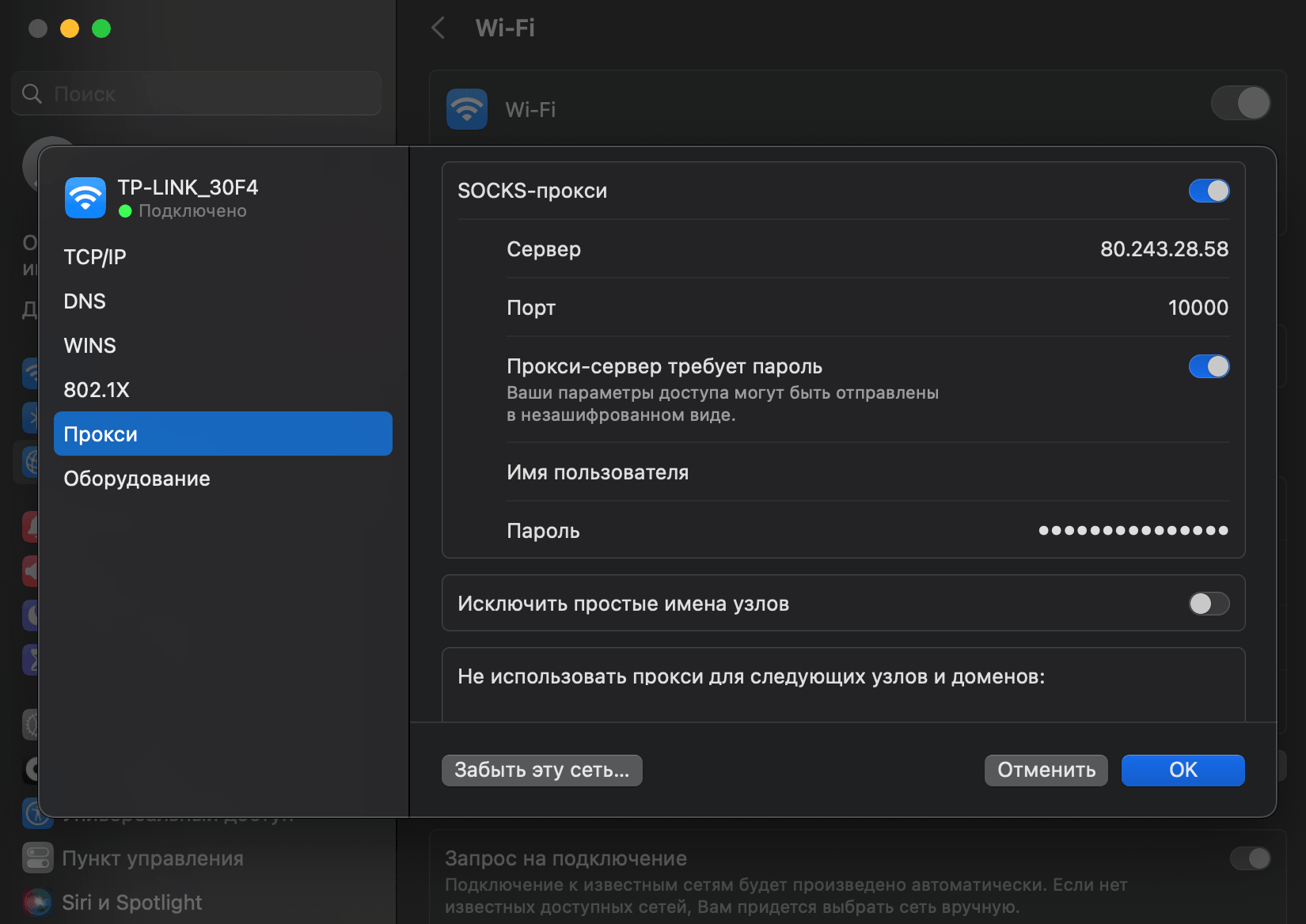Edit the Порт value 10000
This screenshot has width=1306, height=924.
1198,308
